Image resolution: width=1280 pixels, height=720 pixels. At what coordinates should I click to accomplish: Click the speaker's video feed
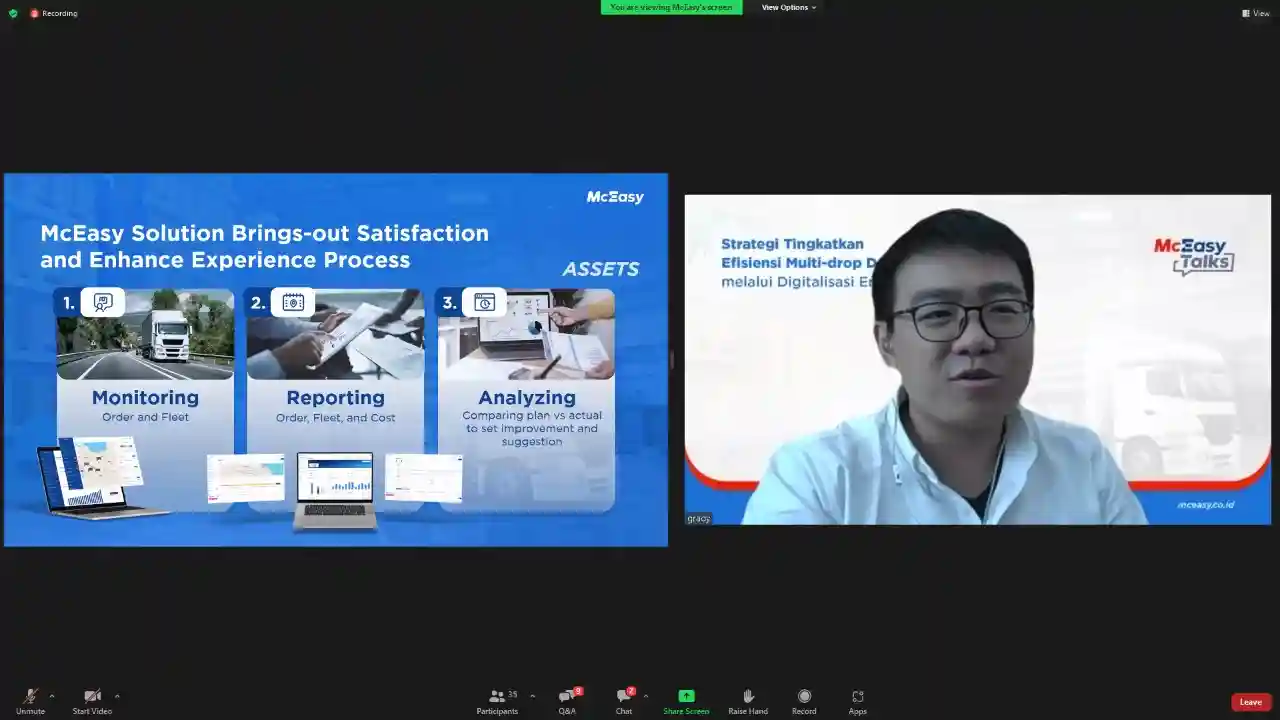977,359
